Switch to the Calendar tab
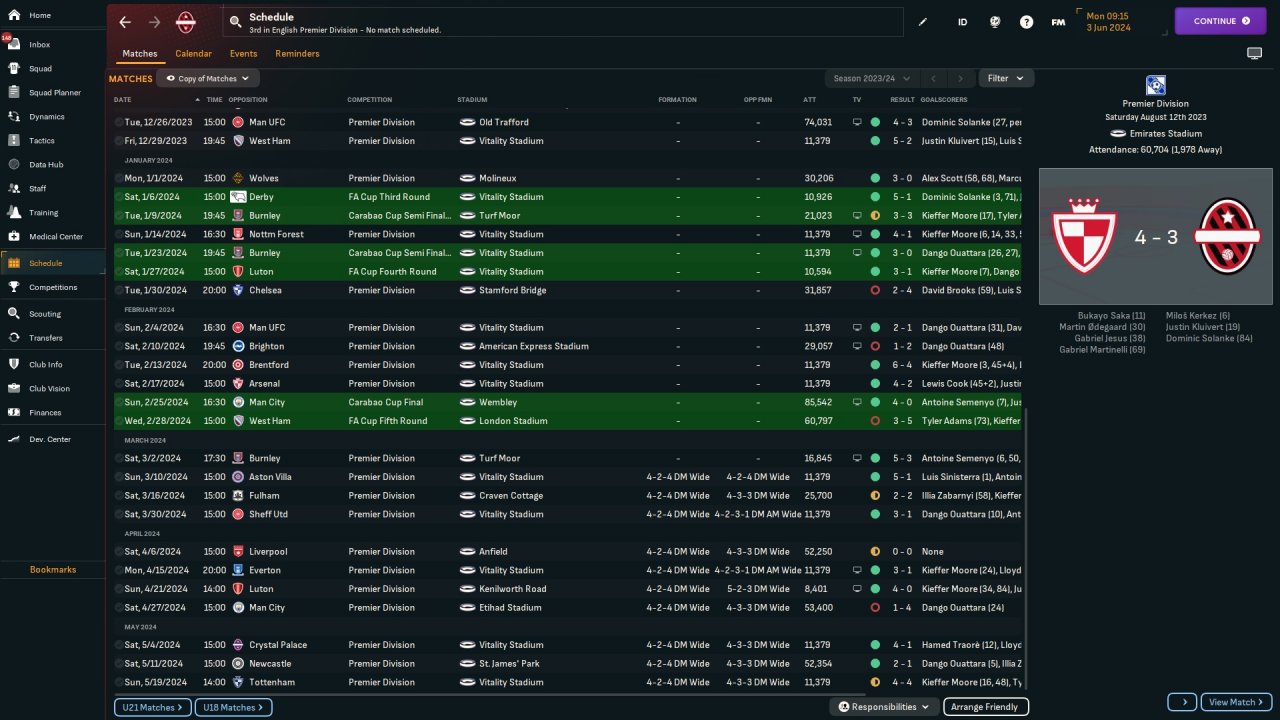1280x720 pixels. tap(193, 54)
